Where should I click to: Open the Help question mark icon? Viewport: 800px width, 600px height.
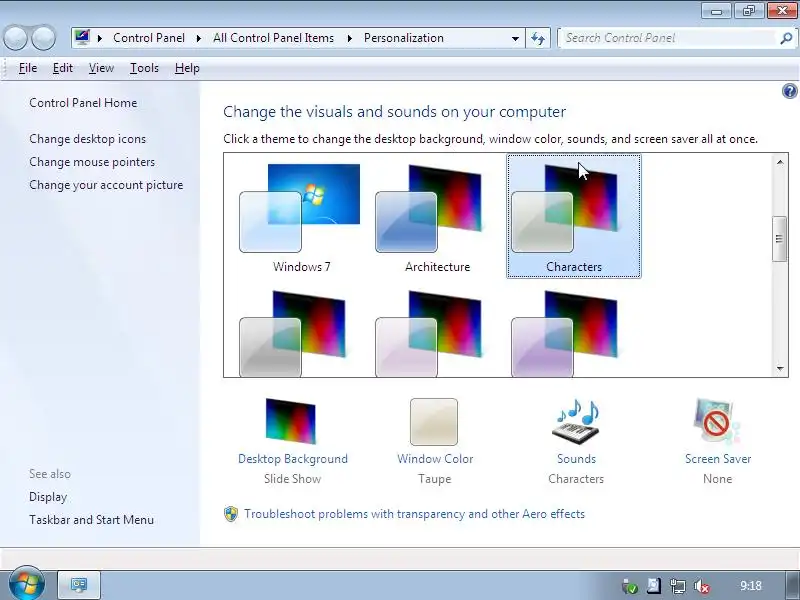click(x=789, y=91)
